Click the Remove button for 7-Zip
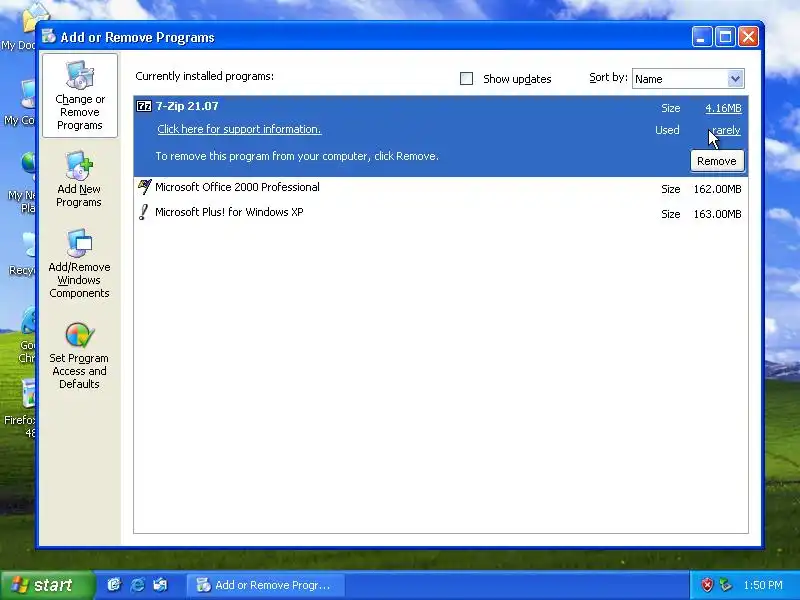 (x=717, y=161)
